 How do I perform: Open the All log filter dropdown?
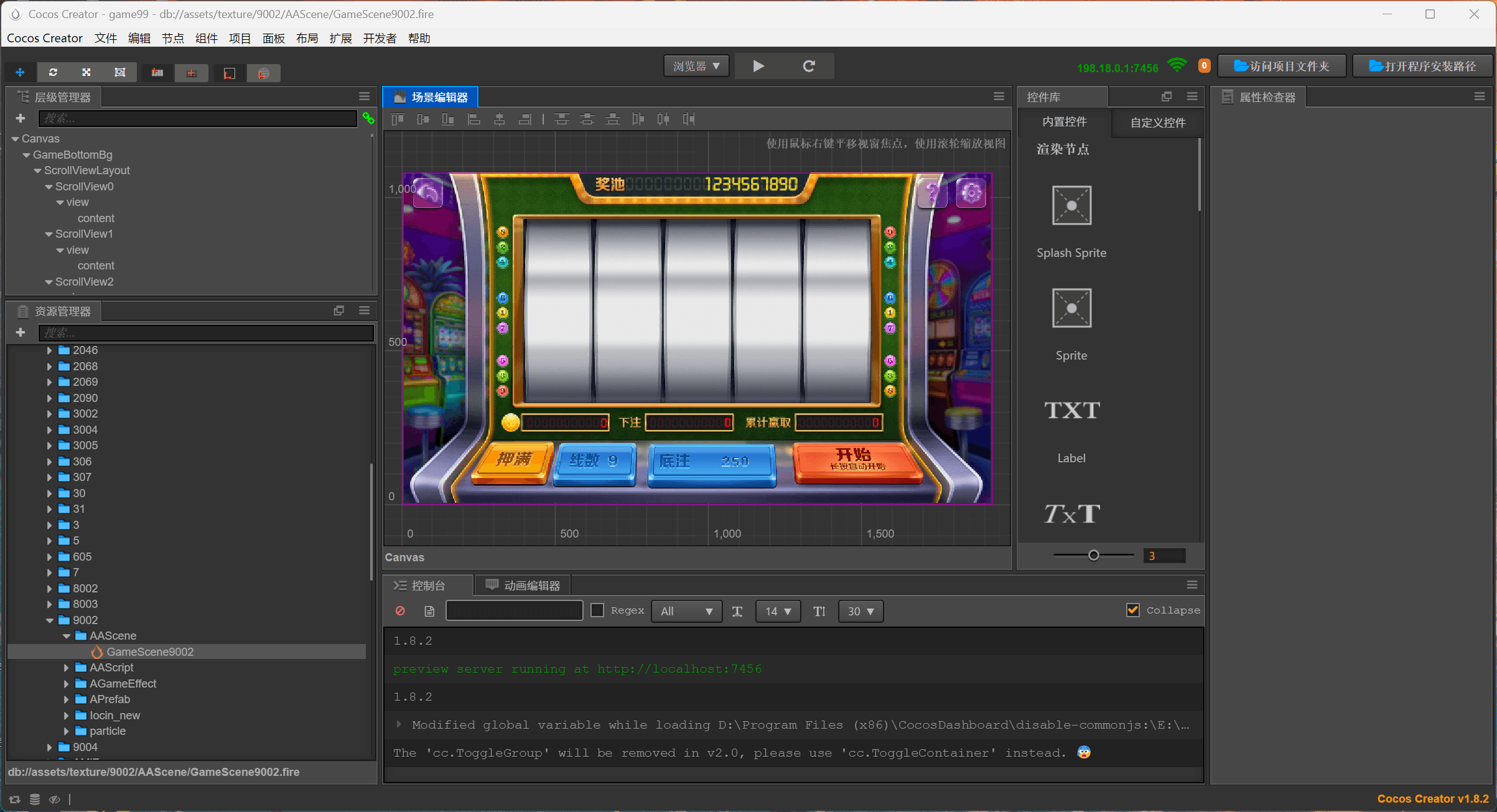[x=686, y=611]
